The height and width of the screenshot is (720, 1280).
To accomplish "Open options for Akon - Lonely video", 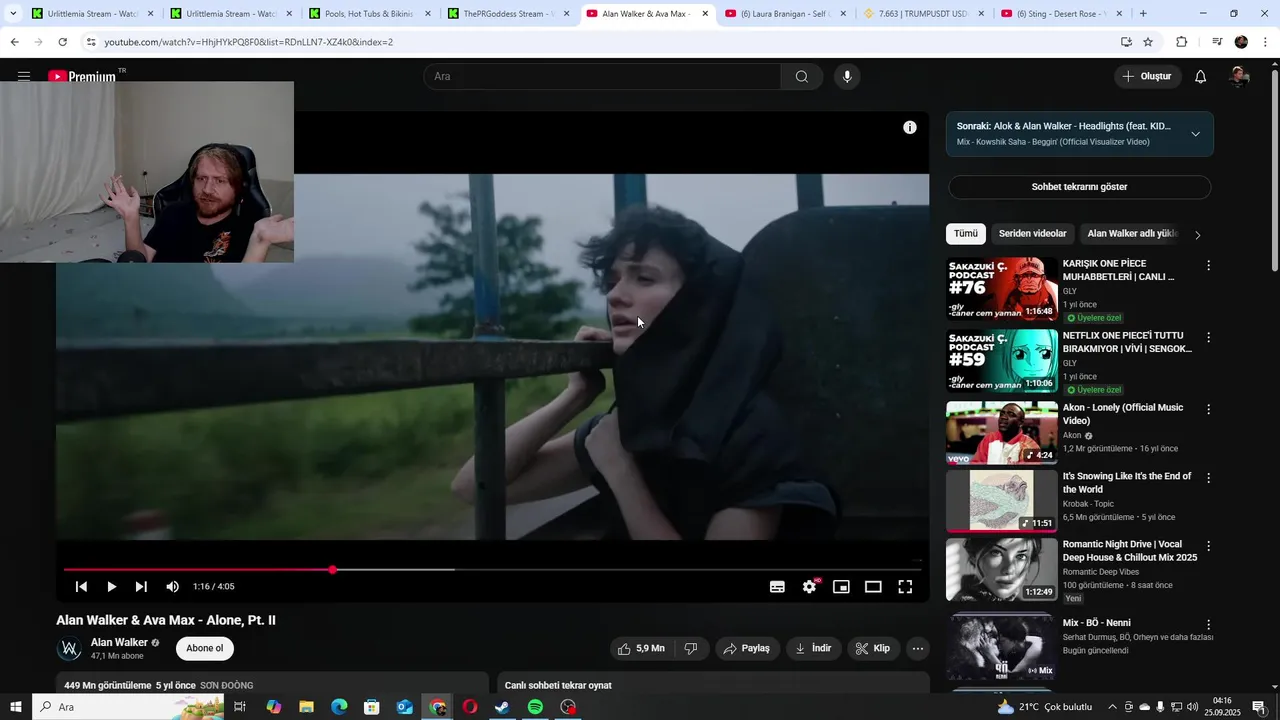I will 1208,410.
